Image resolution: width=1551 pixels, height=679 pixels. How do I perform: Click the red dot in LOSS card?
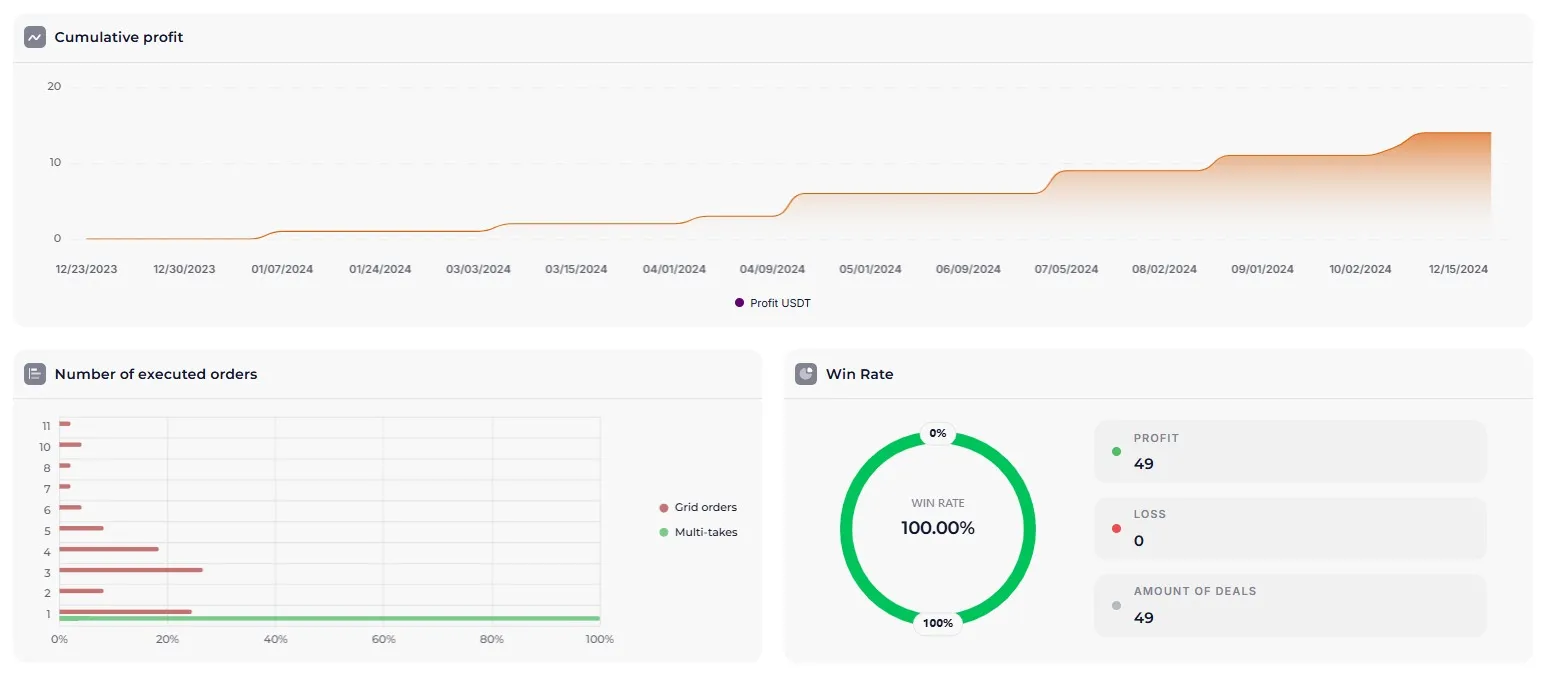[1116, 528]
